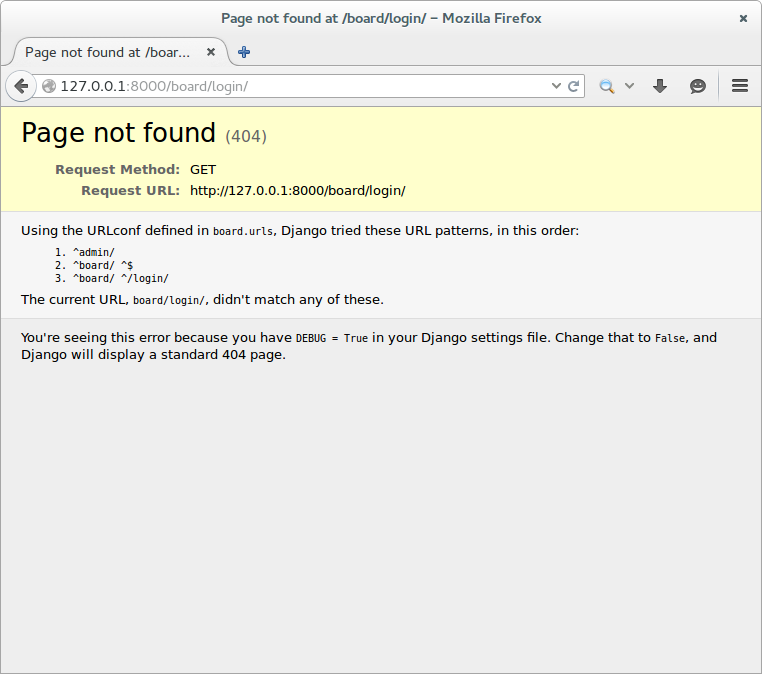
Task: Expand the search engine dropdown arrow
Action: click(x=629, y=86)
